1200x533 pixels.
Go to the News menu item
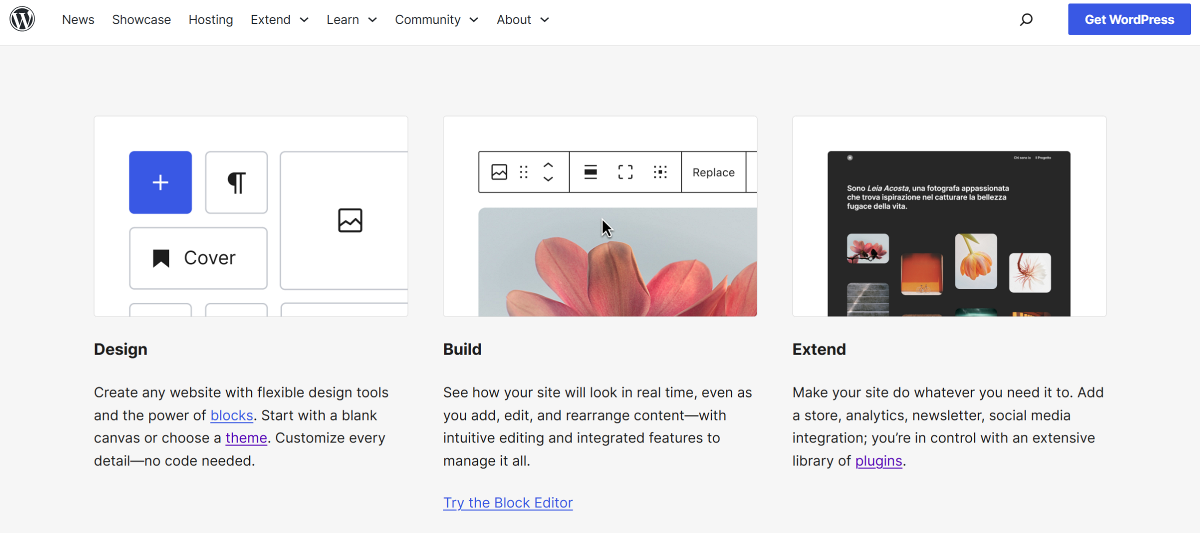(x=78, y=20)
